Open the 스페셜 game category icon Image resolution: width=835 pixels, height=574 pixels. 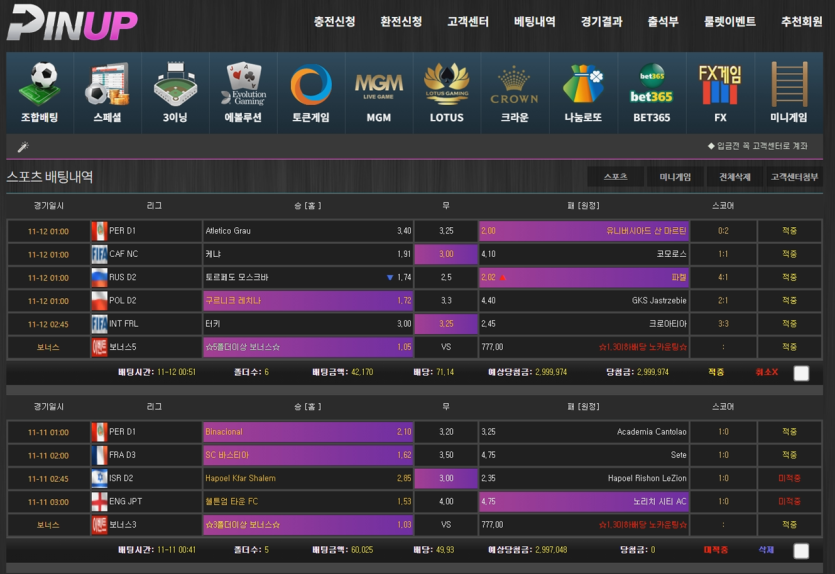tap(107, 84)
